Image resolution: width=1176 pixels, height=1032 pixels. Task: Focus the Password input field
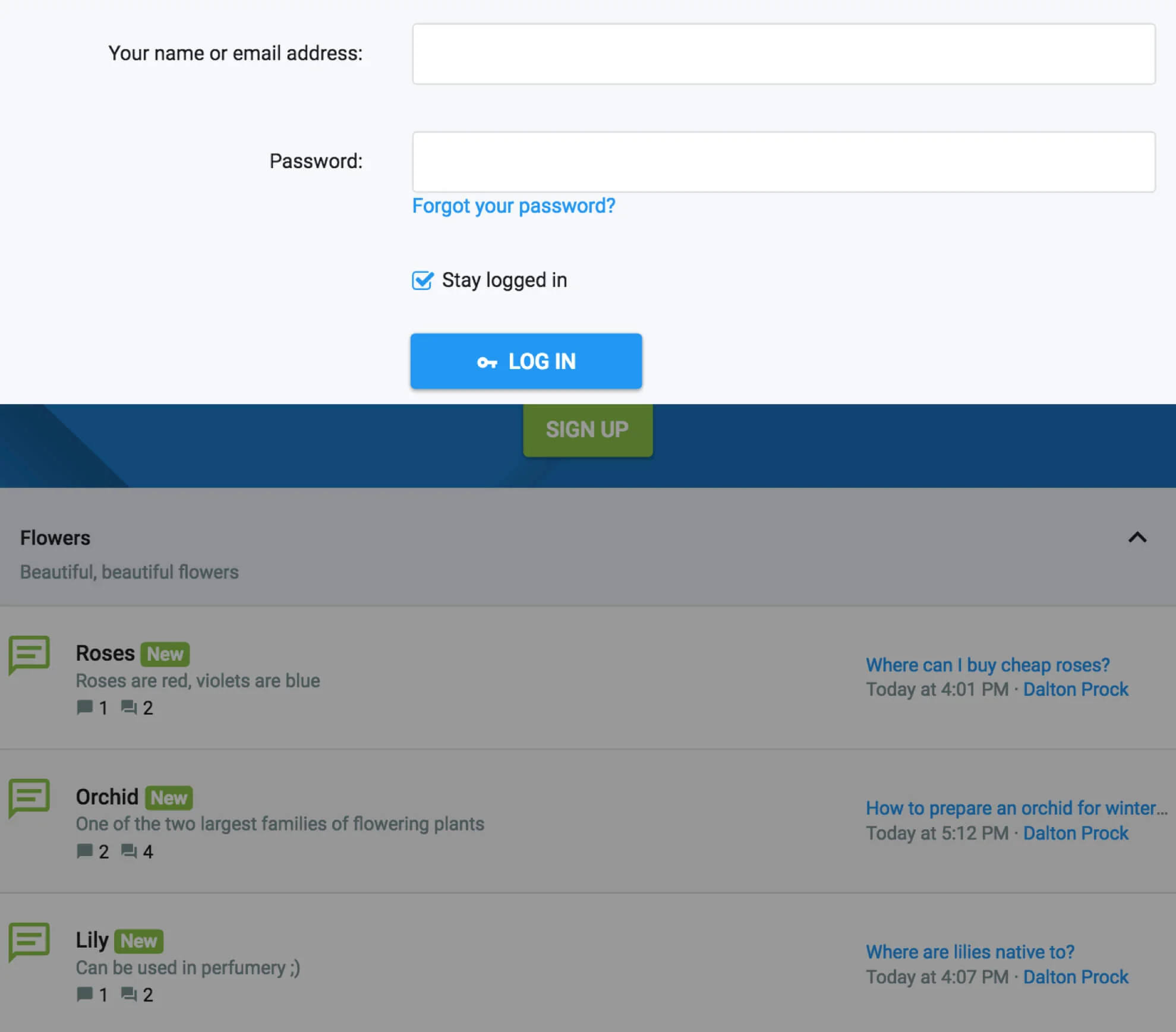pos(783,162)
